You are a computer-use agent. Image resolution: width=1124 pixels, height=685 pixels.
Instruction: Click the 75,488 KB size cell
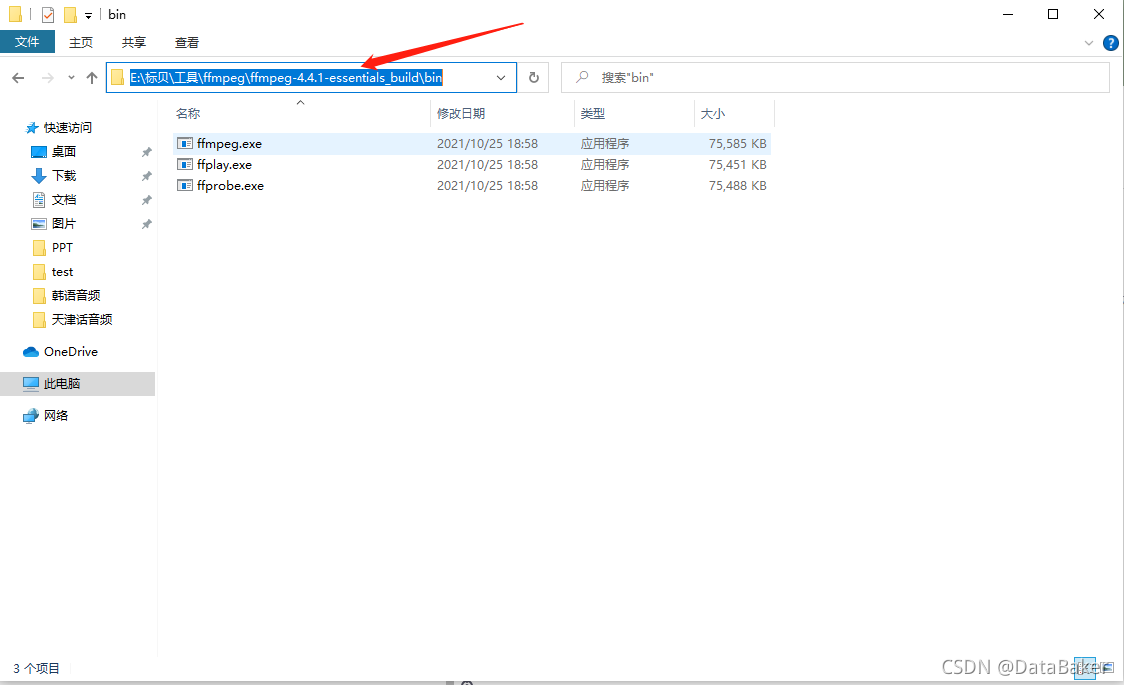738,186
